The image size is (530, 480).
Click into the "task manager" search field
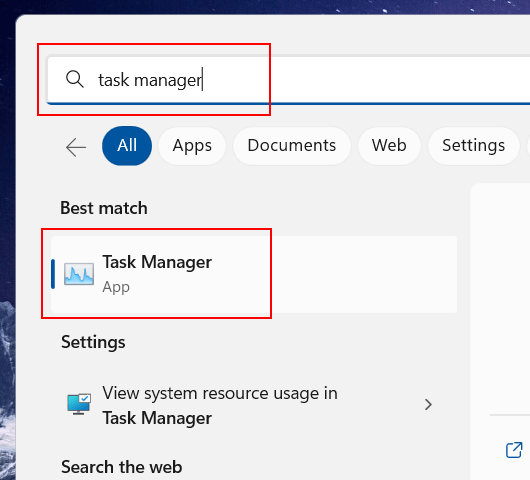[x=288, y=80]
